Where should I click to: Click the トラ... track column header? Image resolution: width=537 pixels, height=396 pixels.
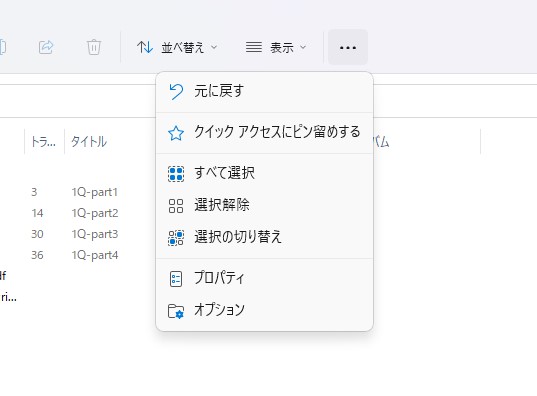click(x=43, y=141)
